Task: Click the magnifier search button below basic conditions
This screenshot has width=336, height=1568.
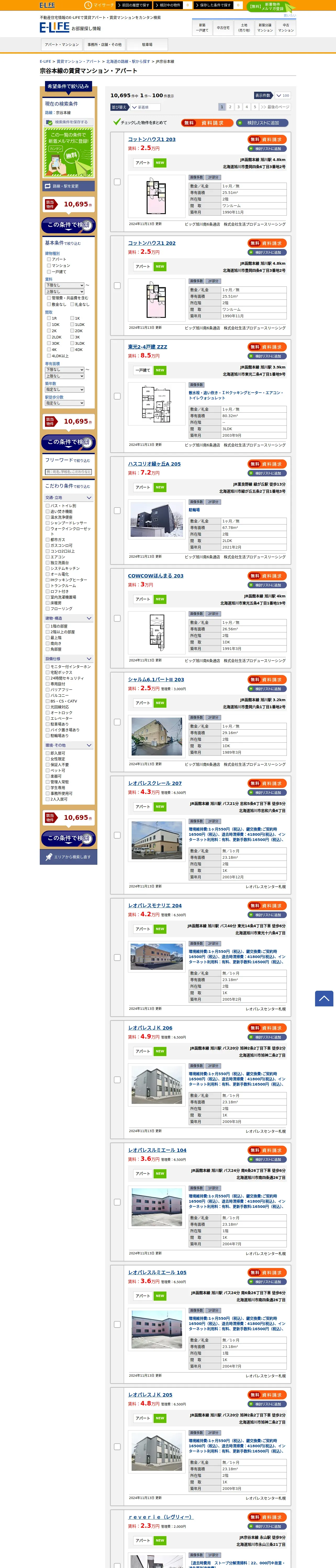Action: point(68,442)
